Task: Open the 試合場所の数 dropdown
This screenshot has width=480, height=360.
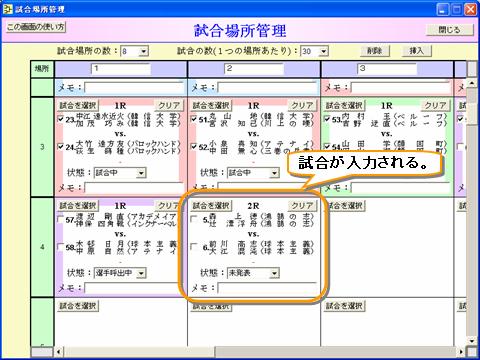Action: point(144,51)
